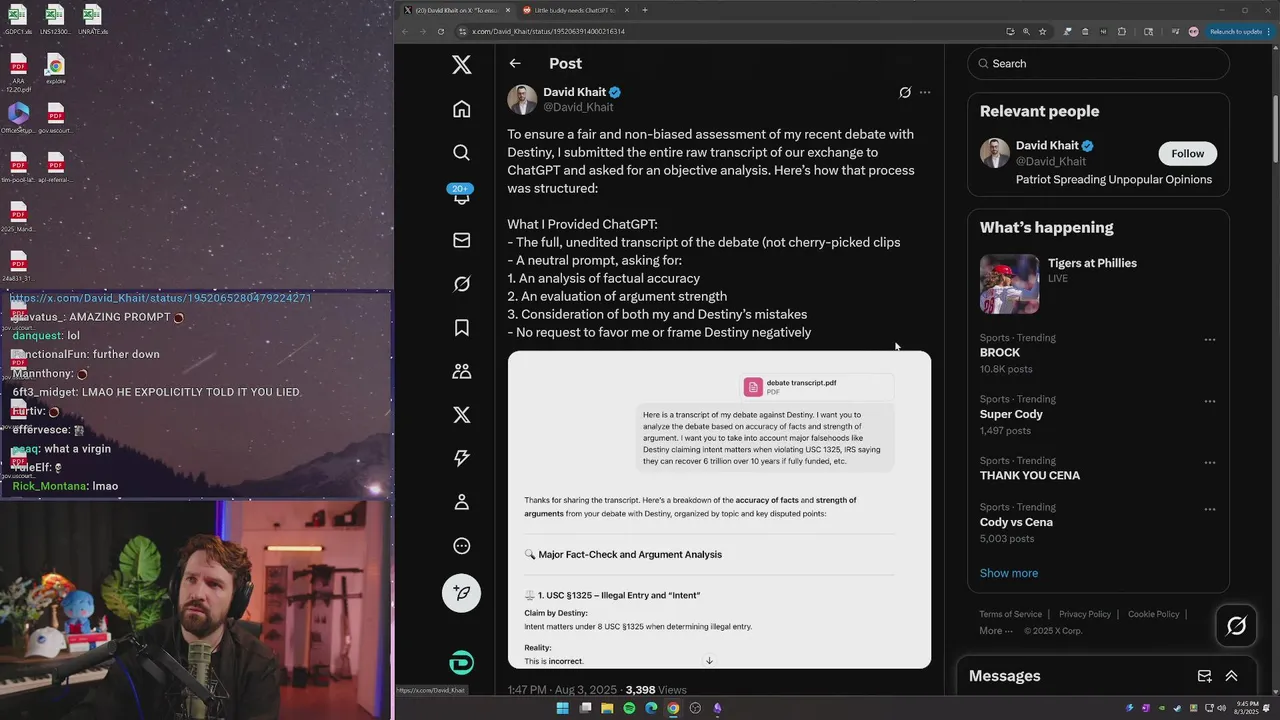Image resolution: width=1280 pixels, height=720 pixels.
Task: Go to X home via logo
Action: point(461,64)
